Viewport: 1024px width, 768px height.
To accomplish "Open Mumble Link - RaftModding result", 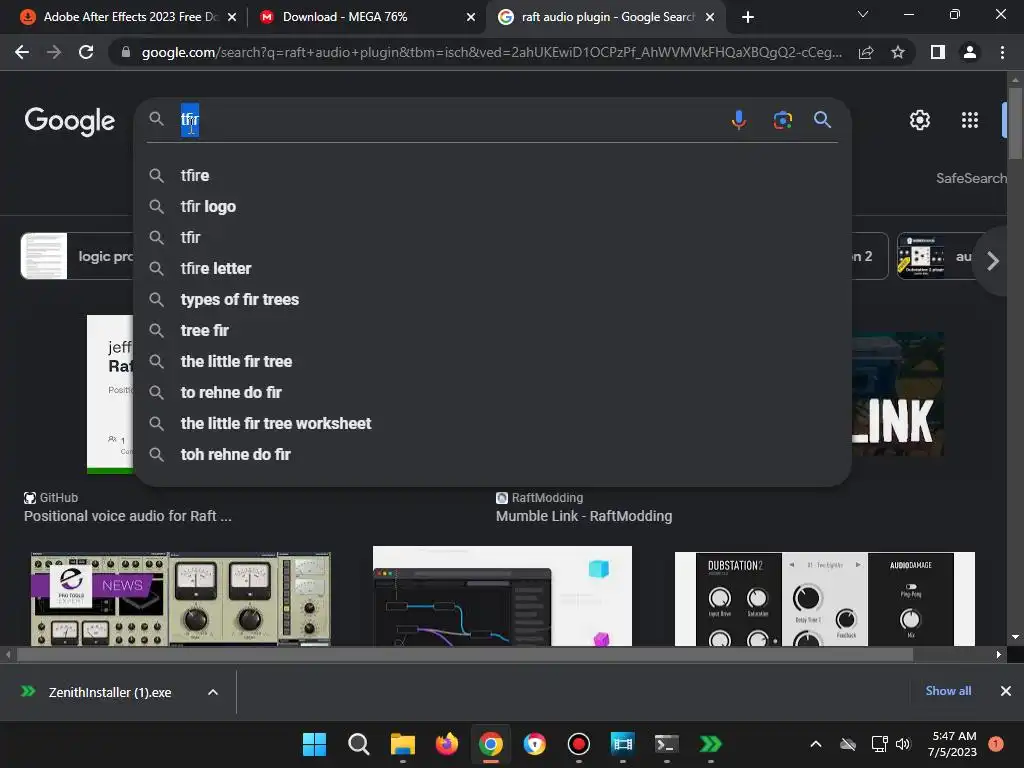I will (x=584, y=516).
